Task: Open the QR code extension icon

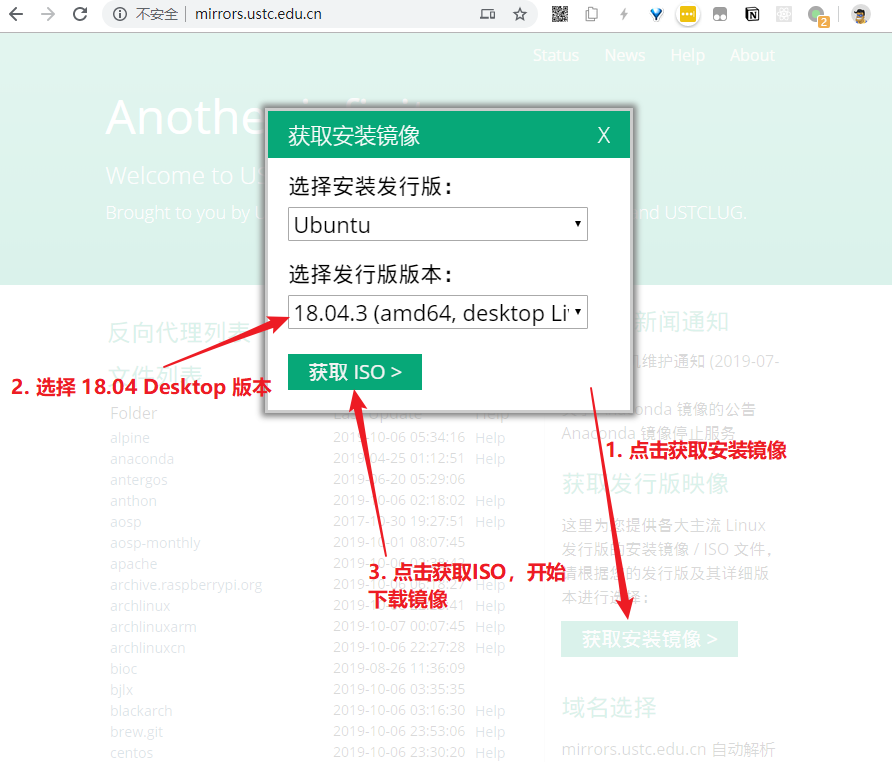Action: [560, 14]
